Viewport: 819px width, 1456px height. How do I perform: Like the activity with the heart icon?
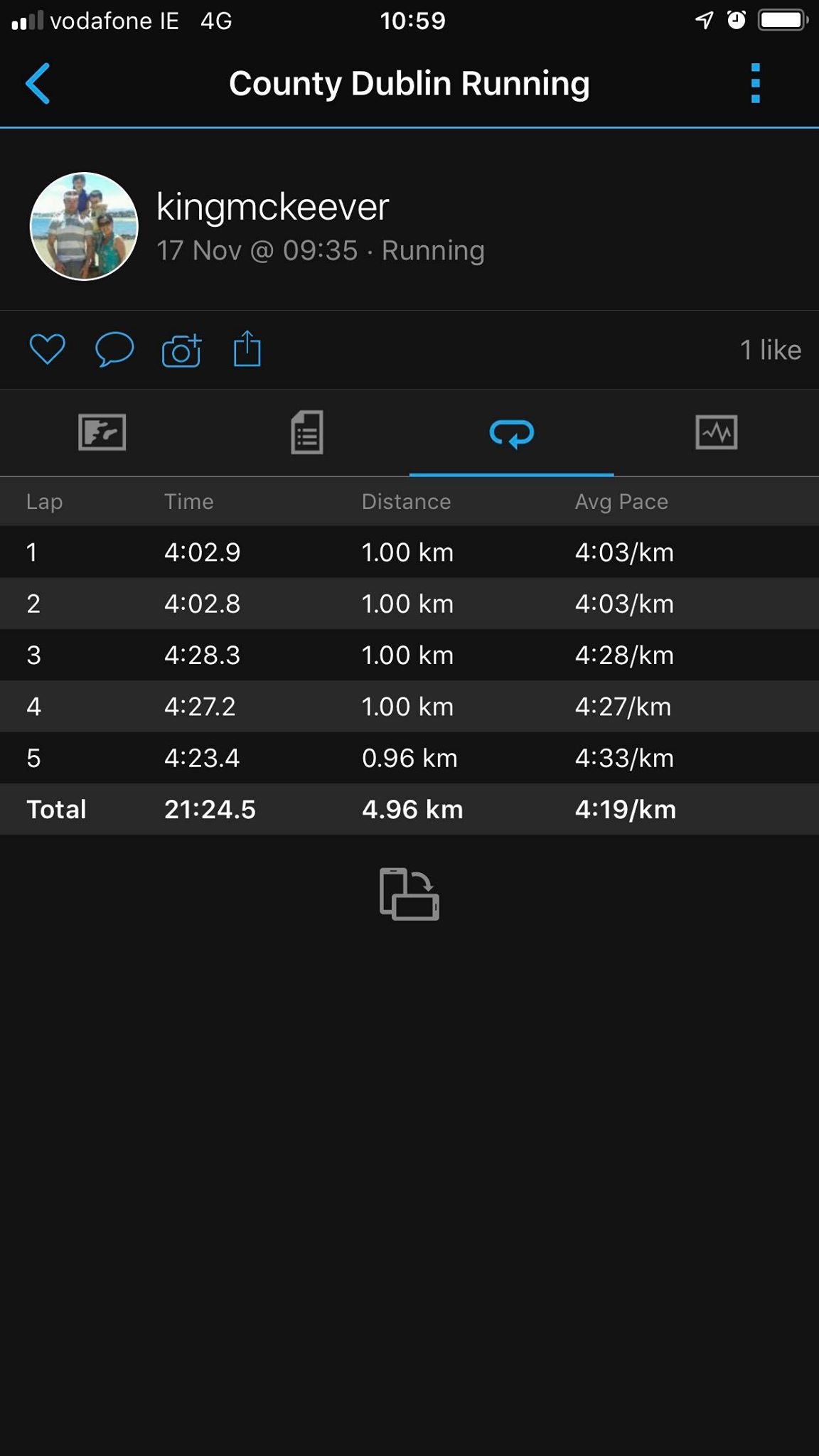(47, 349)
